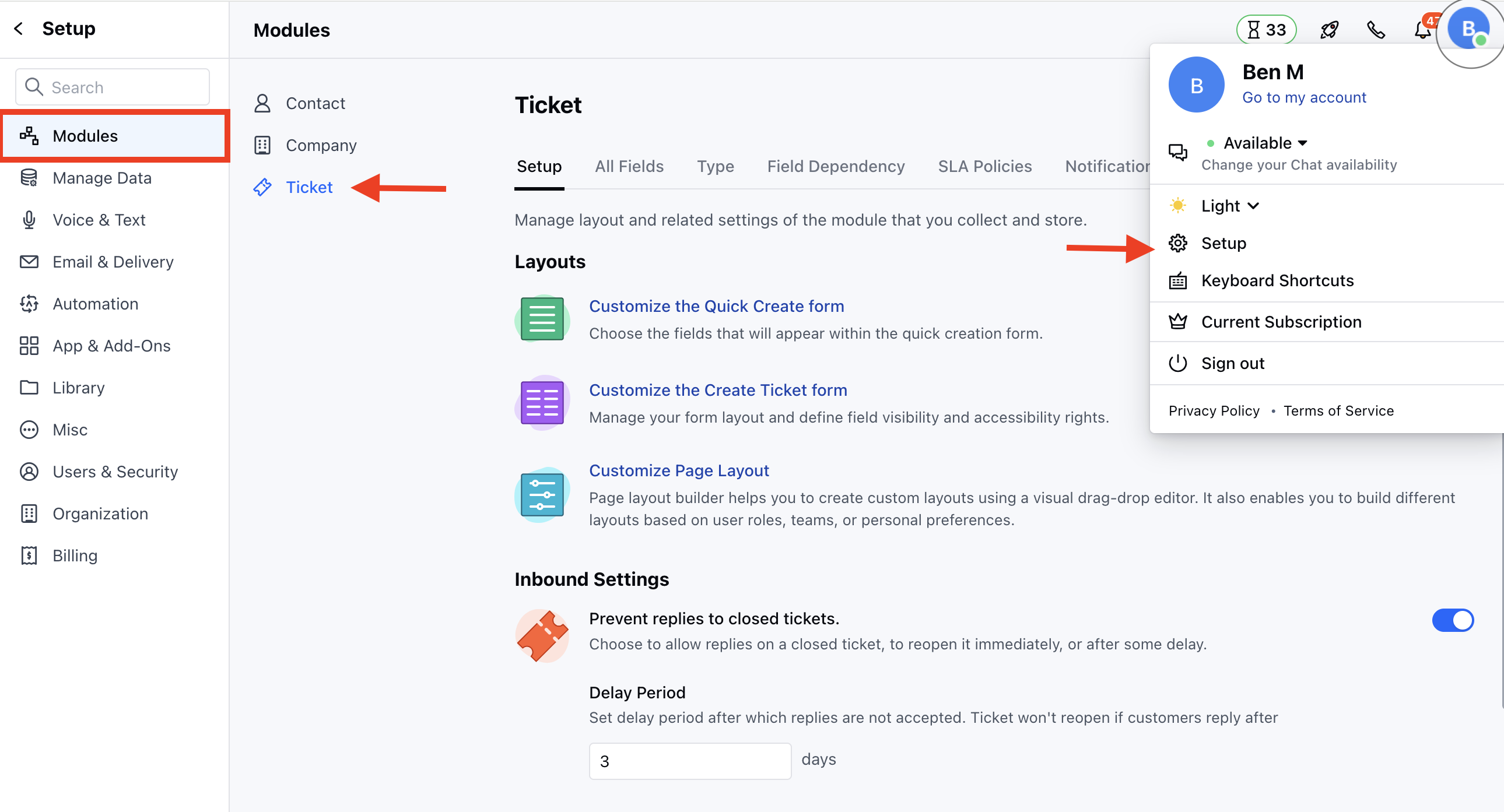Open the phone dialer icon
The height and width of the screenshot is (812, 1504).
1376,29
